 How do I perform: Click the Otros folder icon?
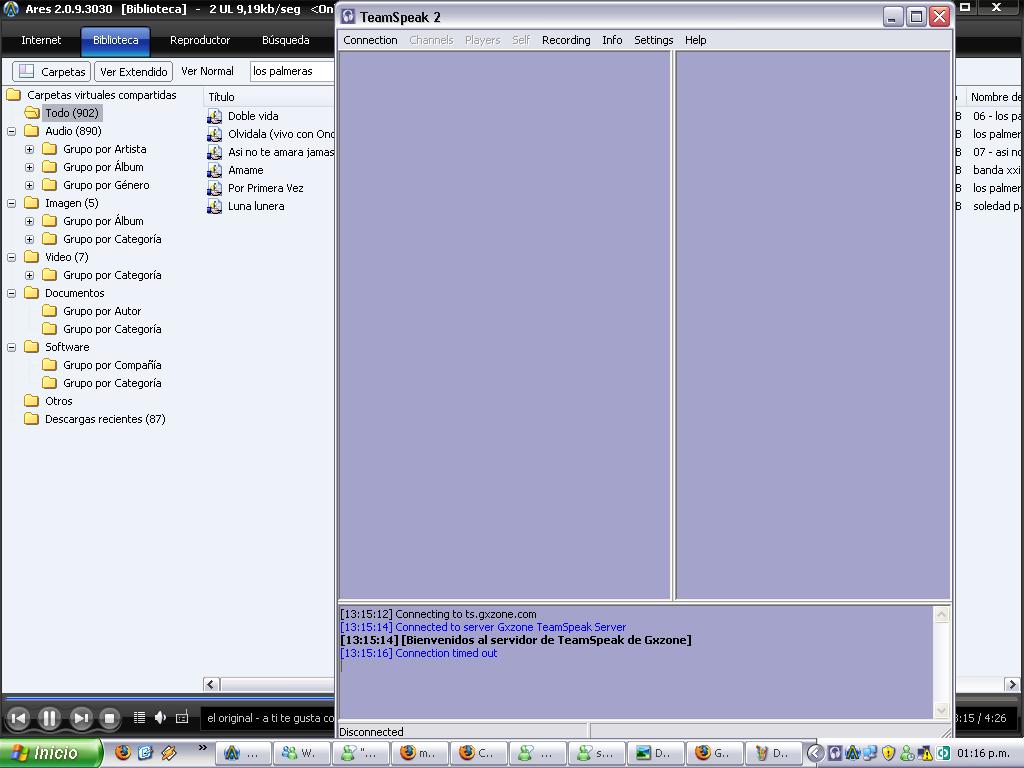(31, 400)
